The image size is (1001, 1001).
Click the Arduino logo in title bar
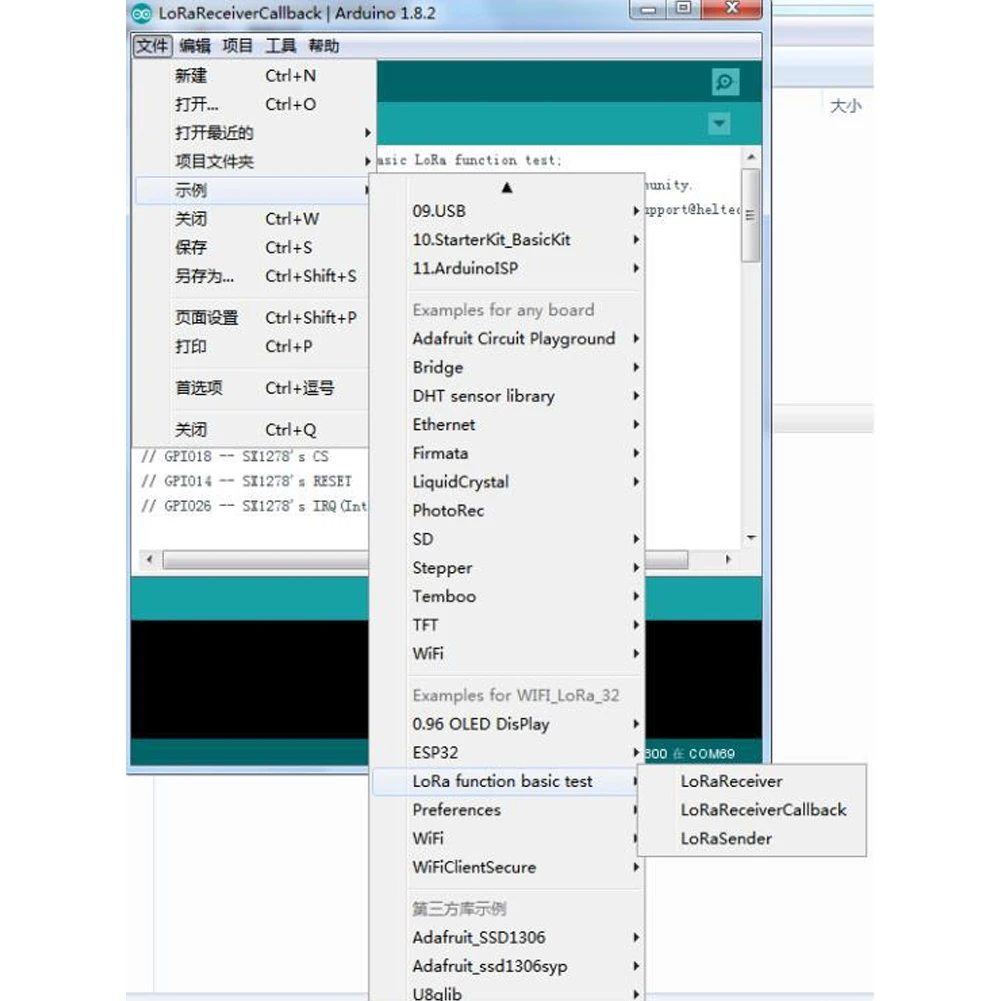pyautogui.click(x=142, y=13)
